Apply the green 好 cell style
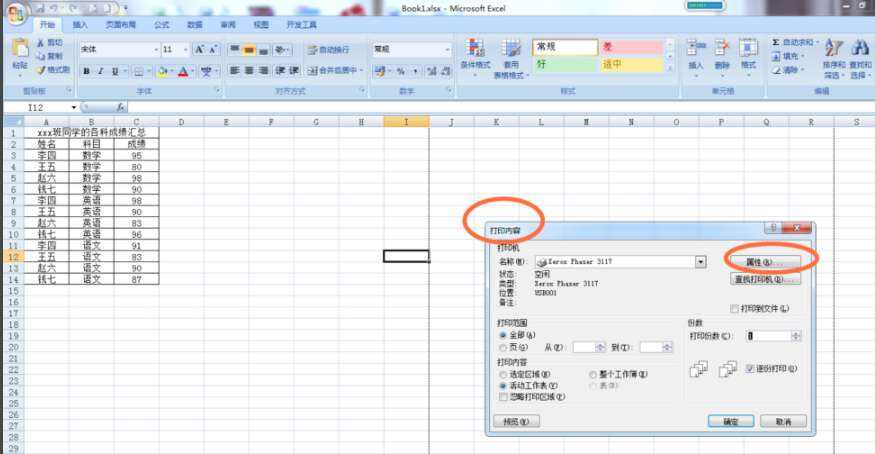This screenshot has width=875, height=454. [565, 64]
